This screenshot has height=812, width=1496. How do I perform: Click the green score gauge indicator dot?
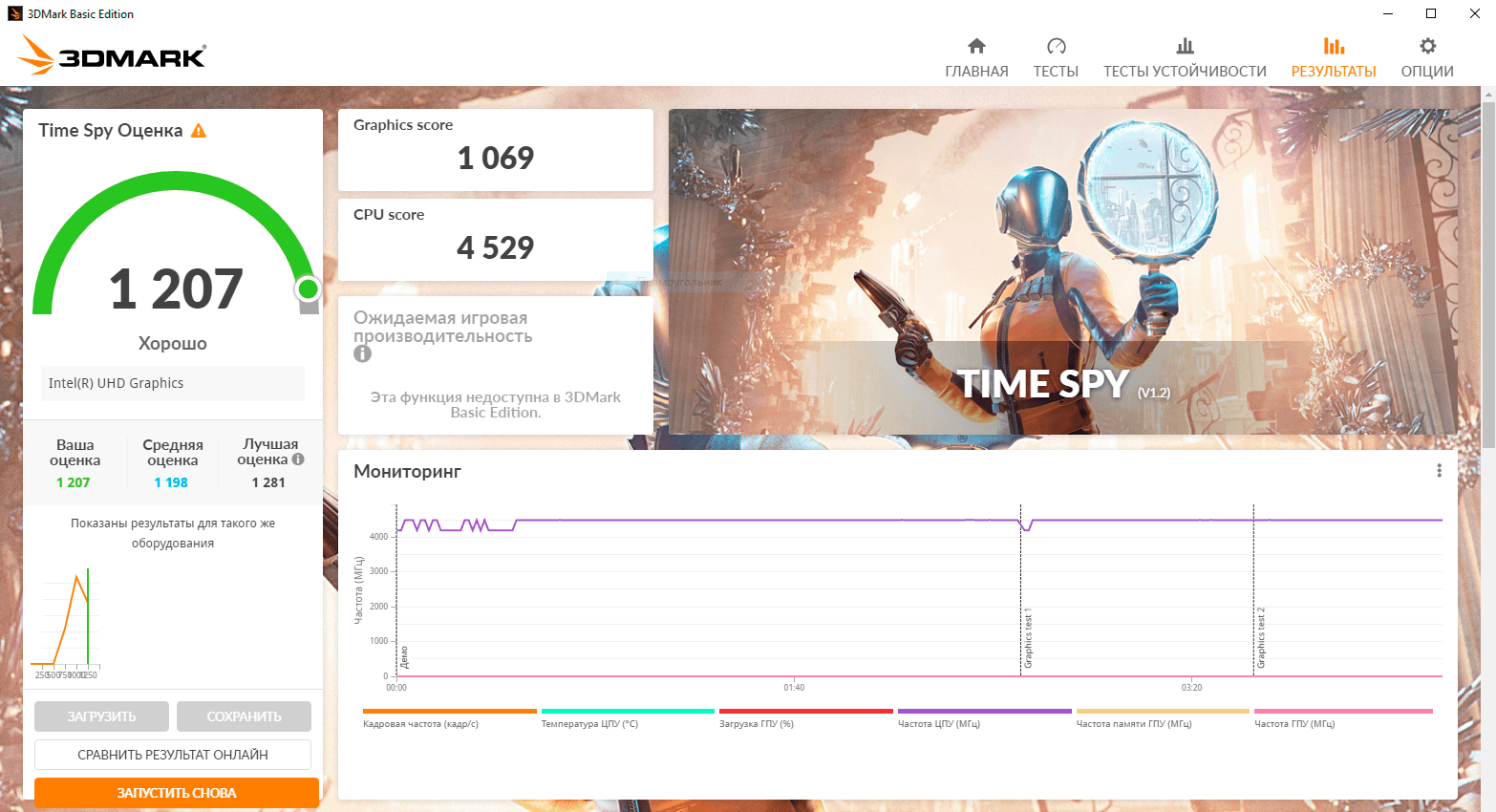pos(308,288)
